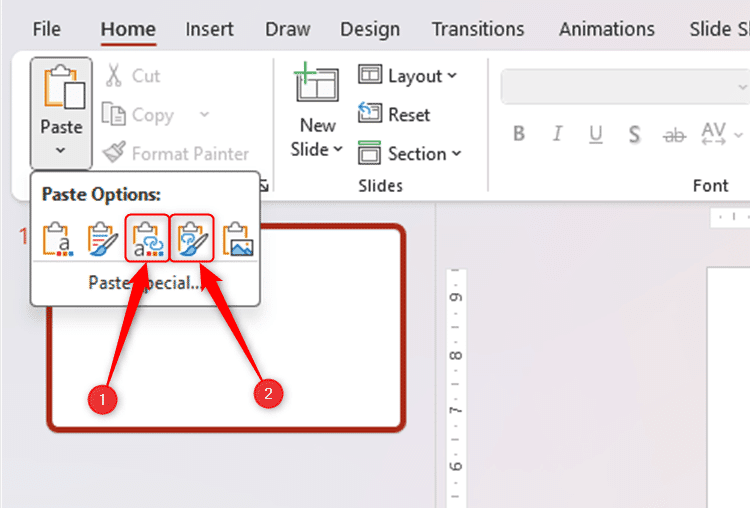
Task: Open the File tab
Action: [46, 29]
